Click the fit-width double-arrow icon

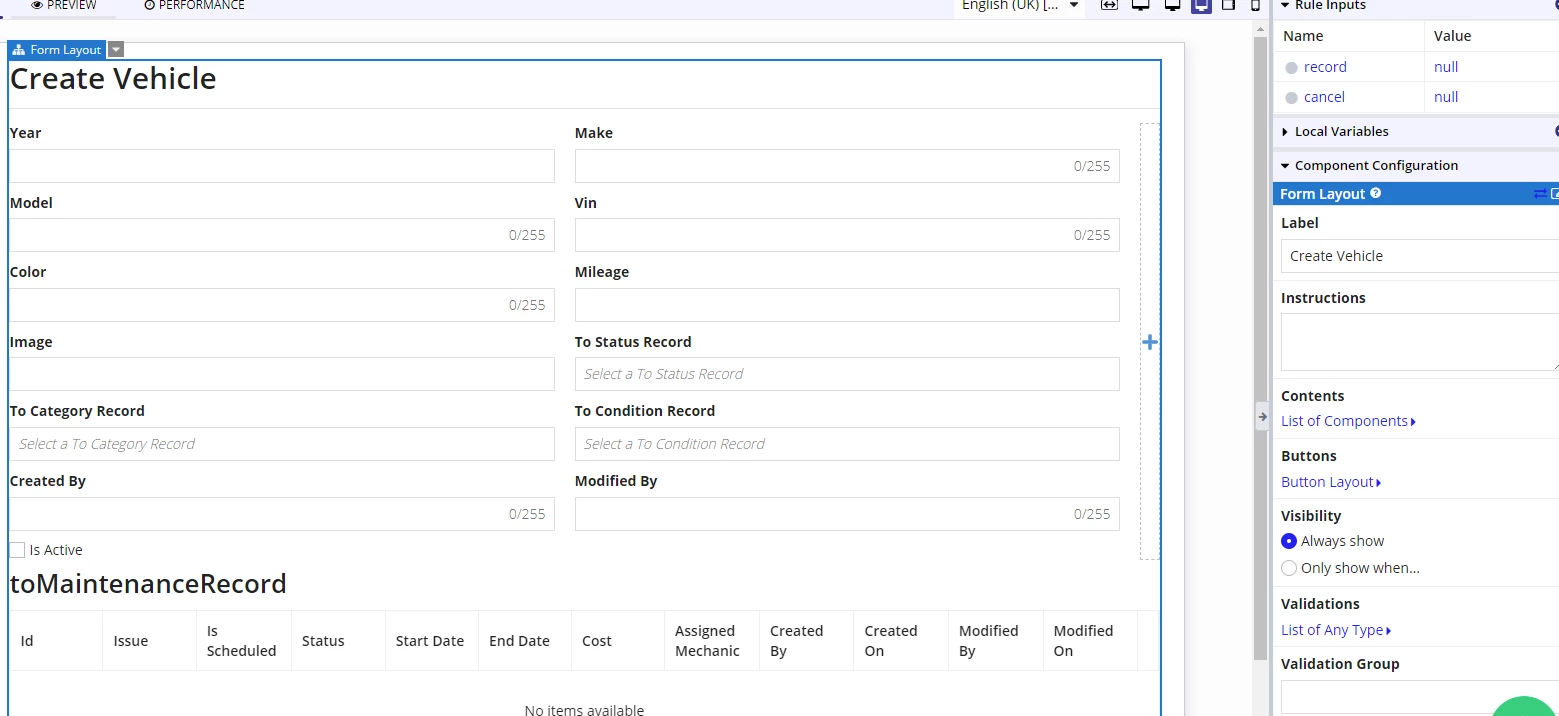click(x=1108, y=5)
